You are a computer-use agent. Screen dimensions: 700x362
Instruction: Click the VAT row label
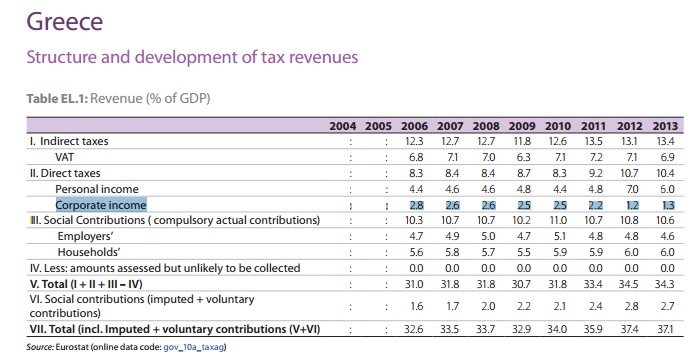pos(65,157)
